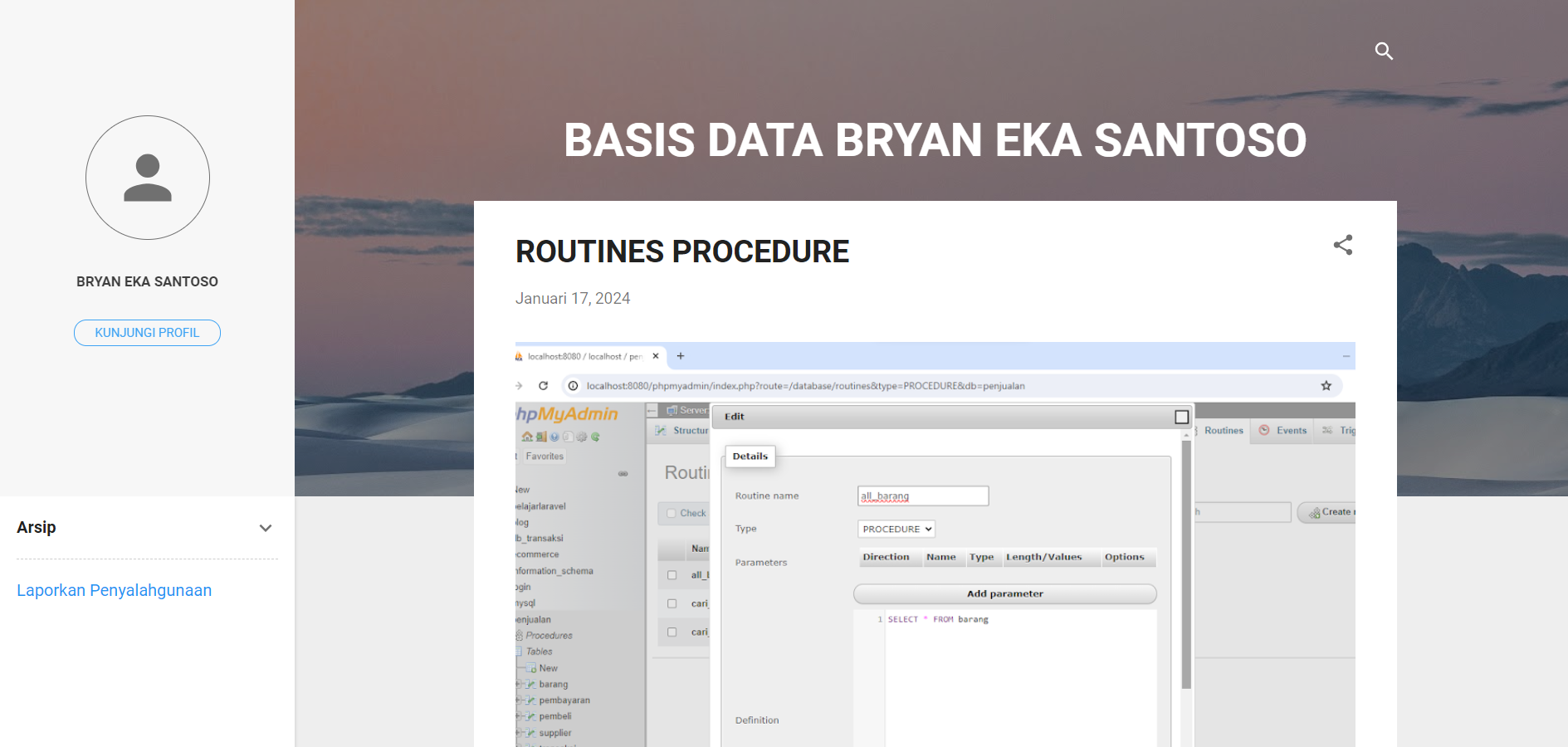Tick the last cari_ routine checkbox
Viewport: 1568px width, 747px height.
click(x=672, y=632)
